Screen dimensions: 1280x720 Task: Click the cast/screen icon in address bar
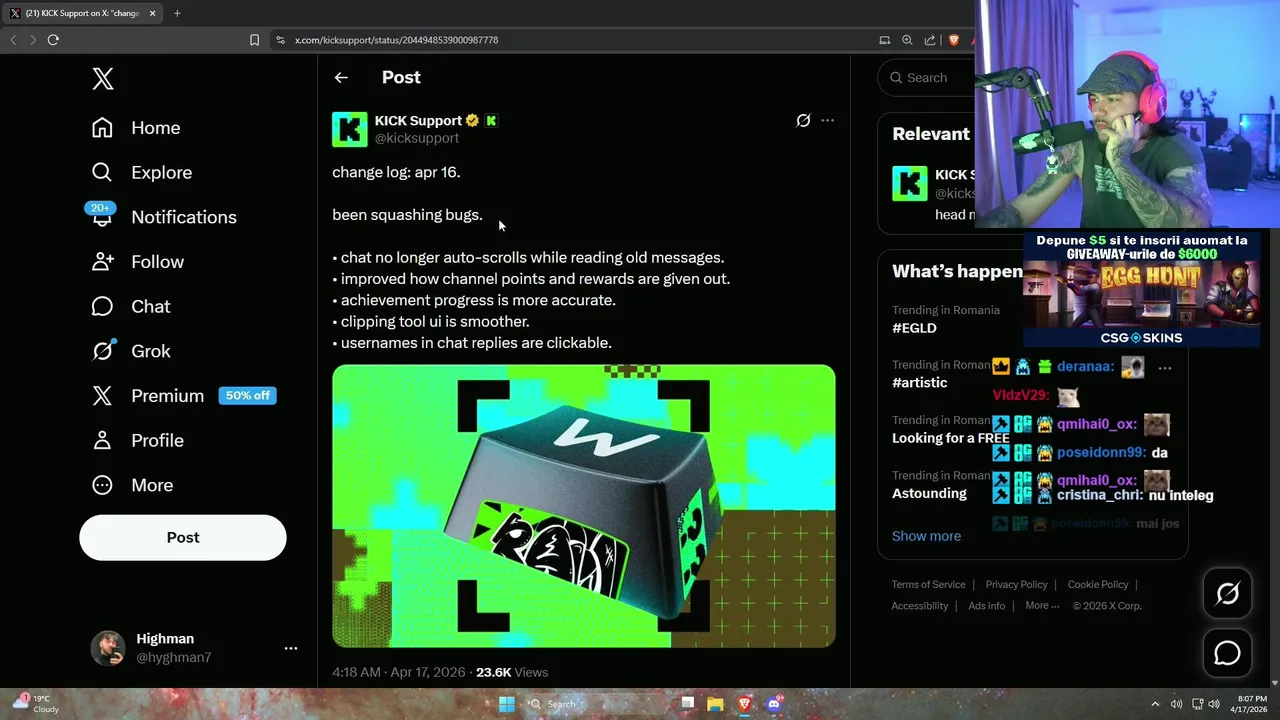884,40
